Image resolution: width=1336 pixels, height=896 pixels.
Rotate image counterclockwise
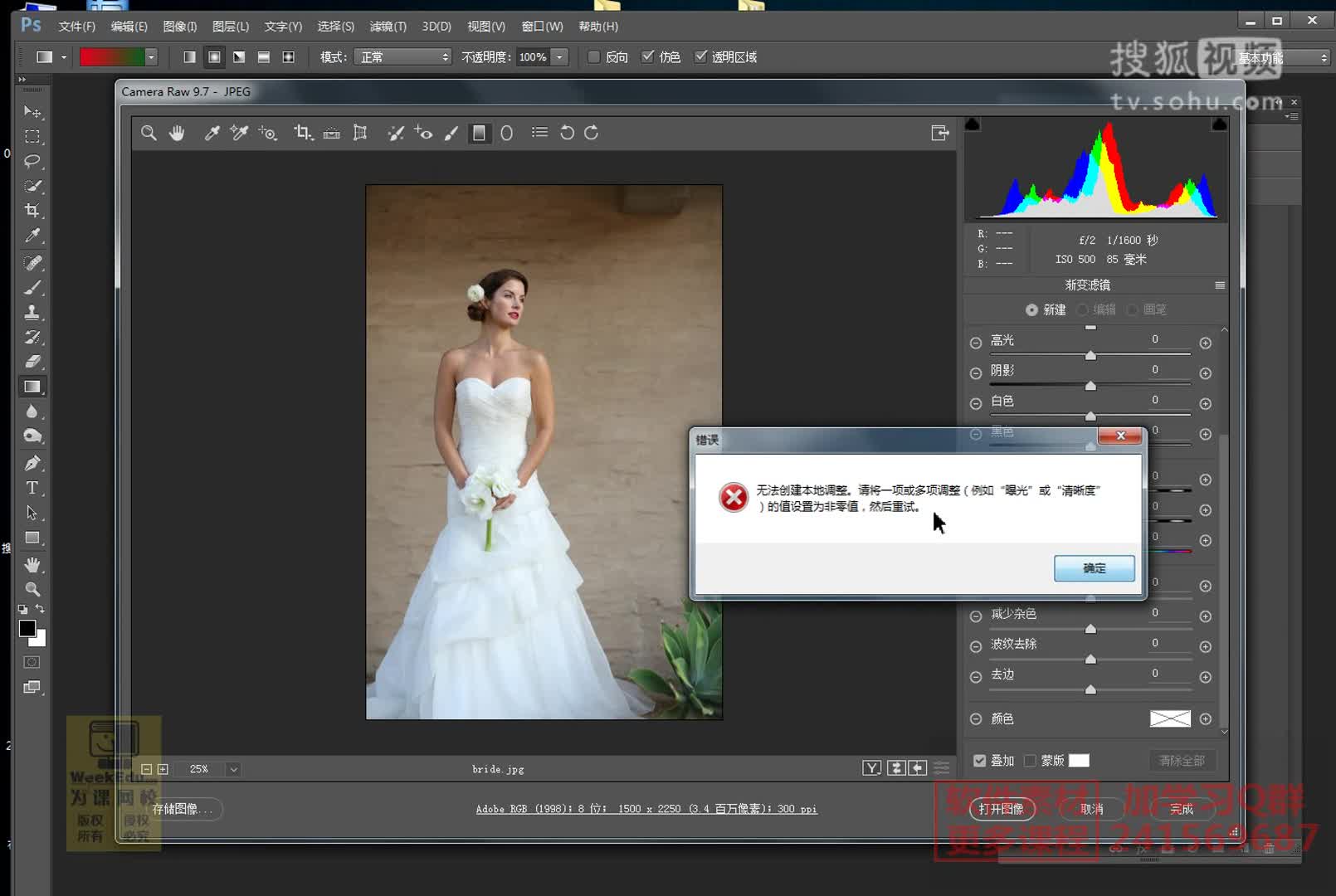[567, 133]
